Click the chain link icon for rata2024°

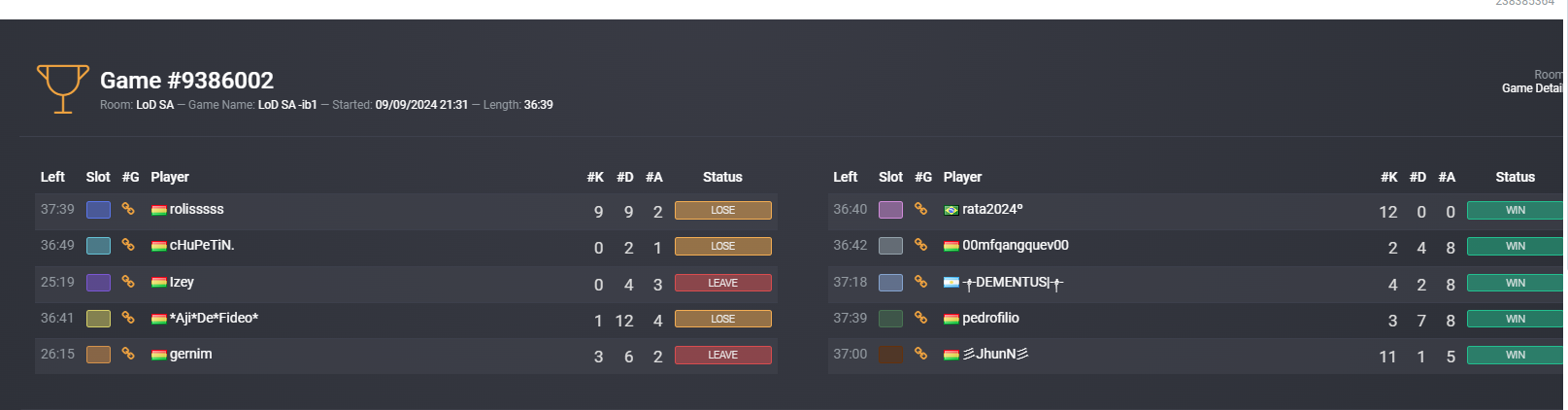920,209
